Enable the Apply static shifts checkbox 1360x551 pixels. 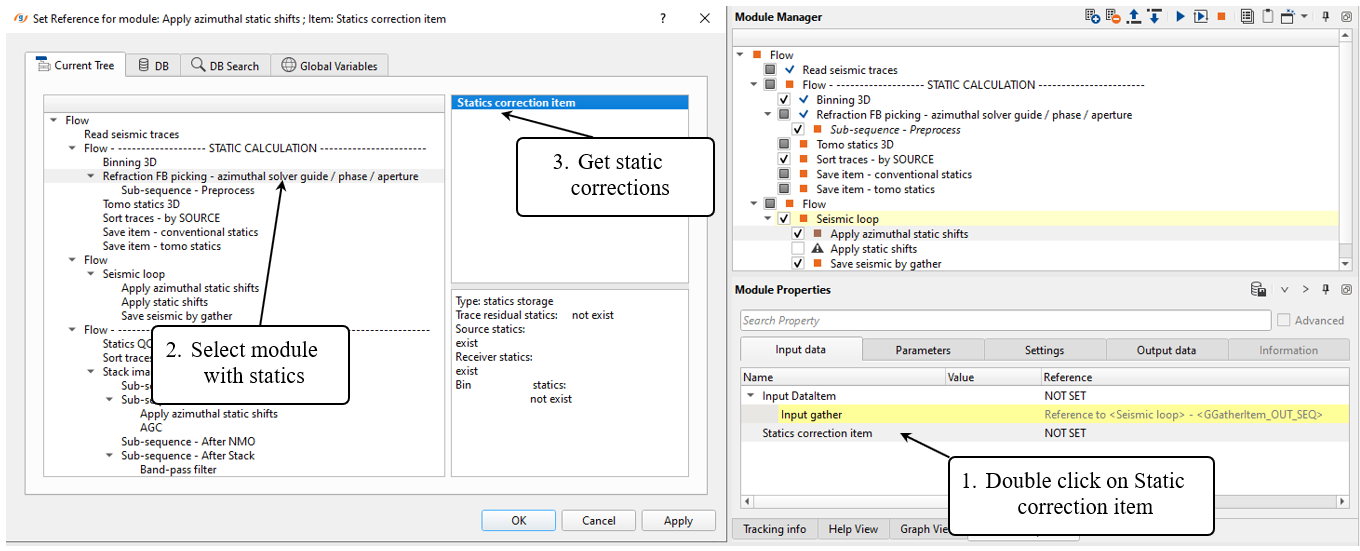(x=798, y=249)
